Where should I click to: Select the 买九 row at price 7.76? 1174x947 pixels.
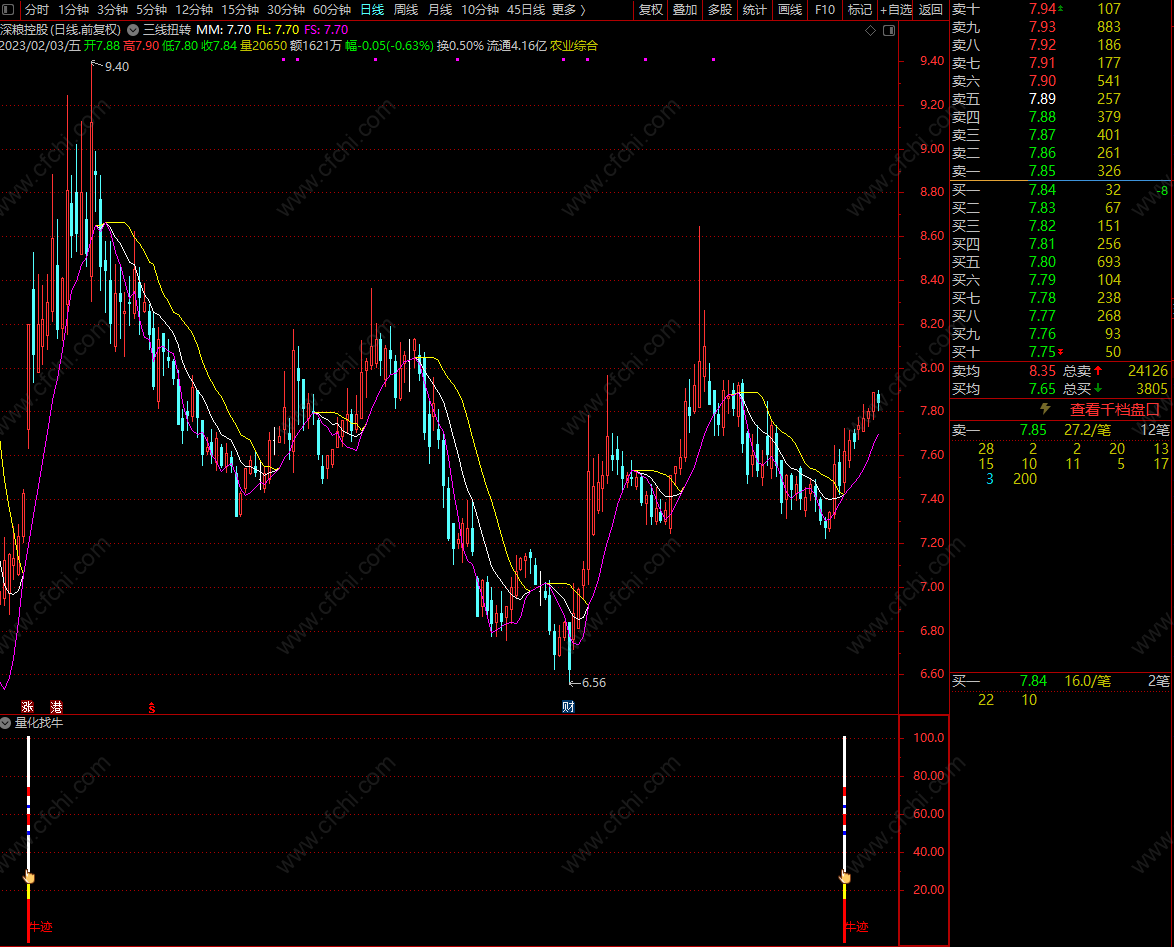click(x=1060, y=334)
